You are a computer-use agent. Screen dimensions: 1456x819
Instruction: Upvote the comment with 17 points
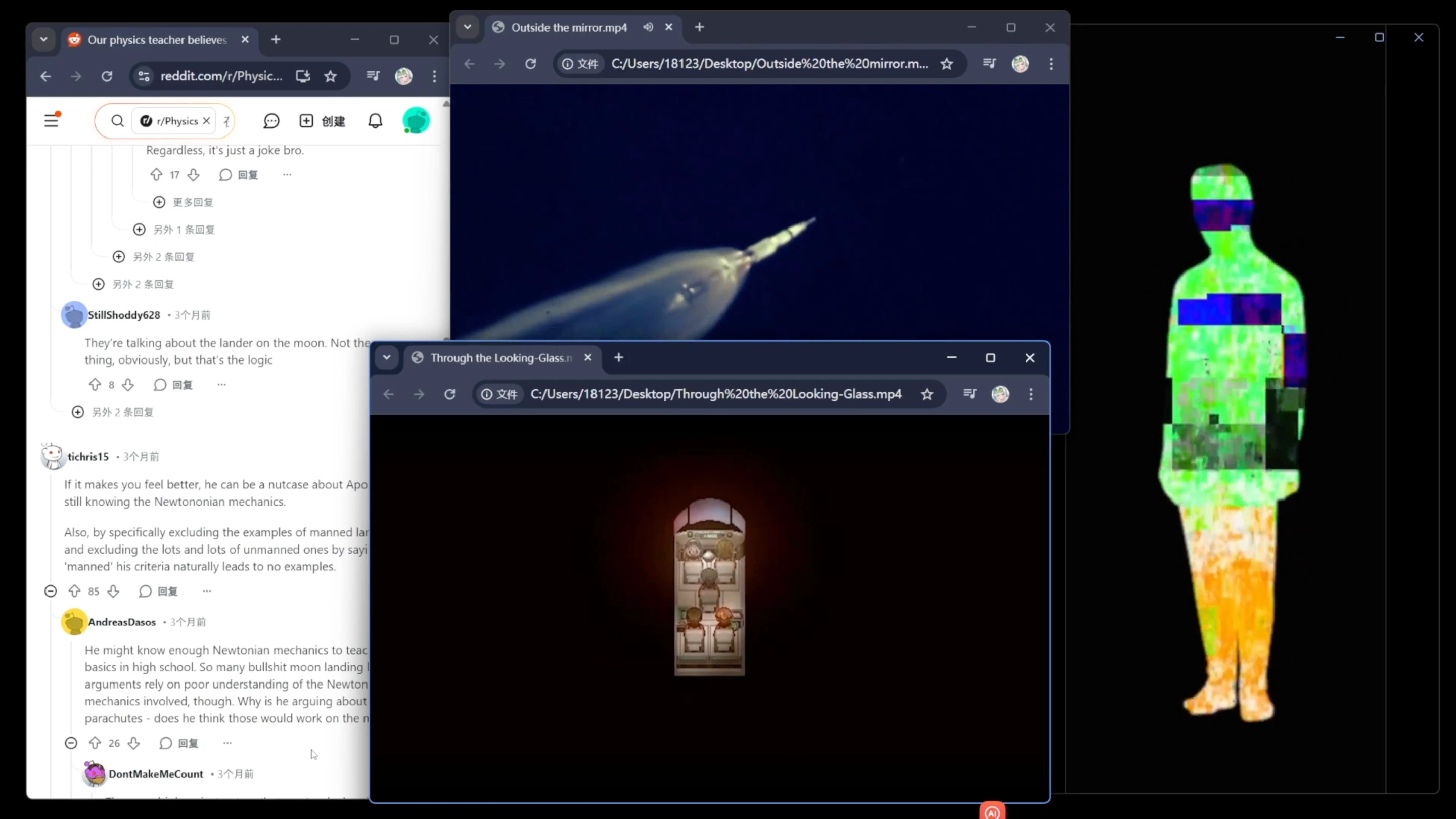point(157,175)
